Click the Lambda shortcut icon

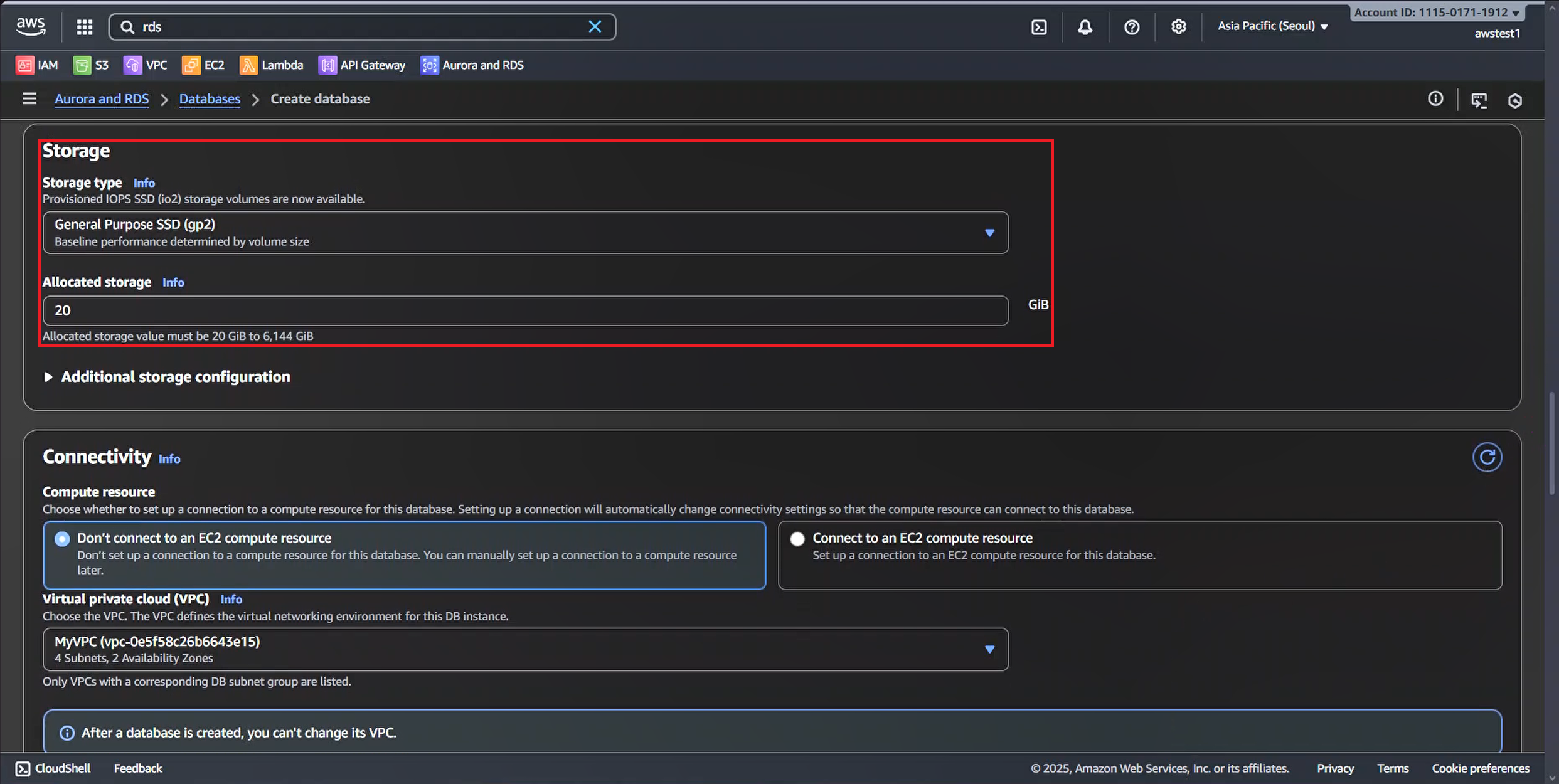(248, 65)
